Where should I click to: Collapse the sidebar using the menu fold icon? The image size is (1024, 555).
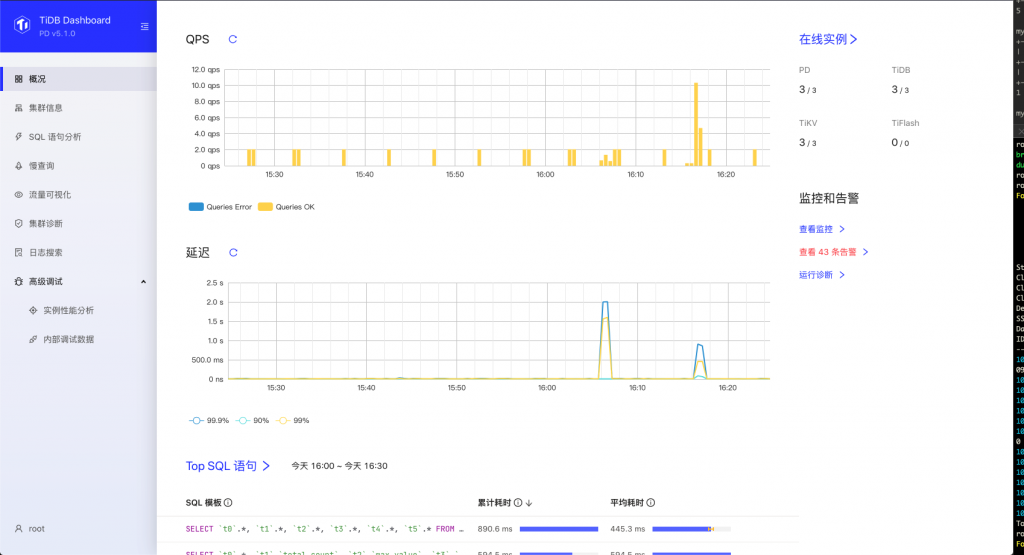(144, 27)
